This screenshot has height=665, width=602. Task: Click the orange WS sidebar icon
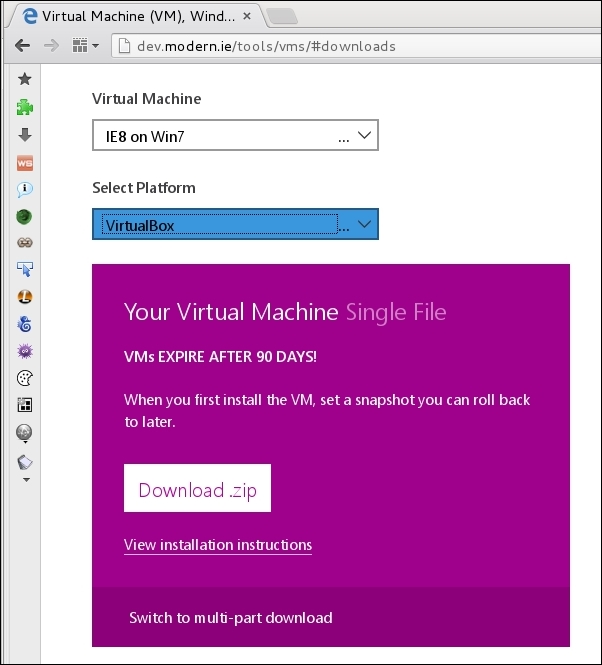25,163
